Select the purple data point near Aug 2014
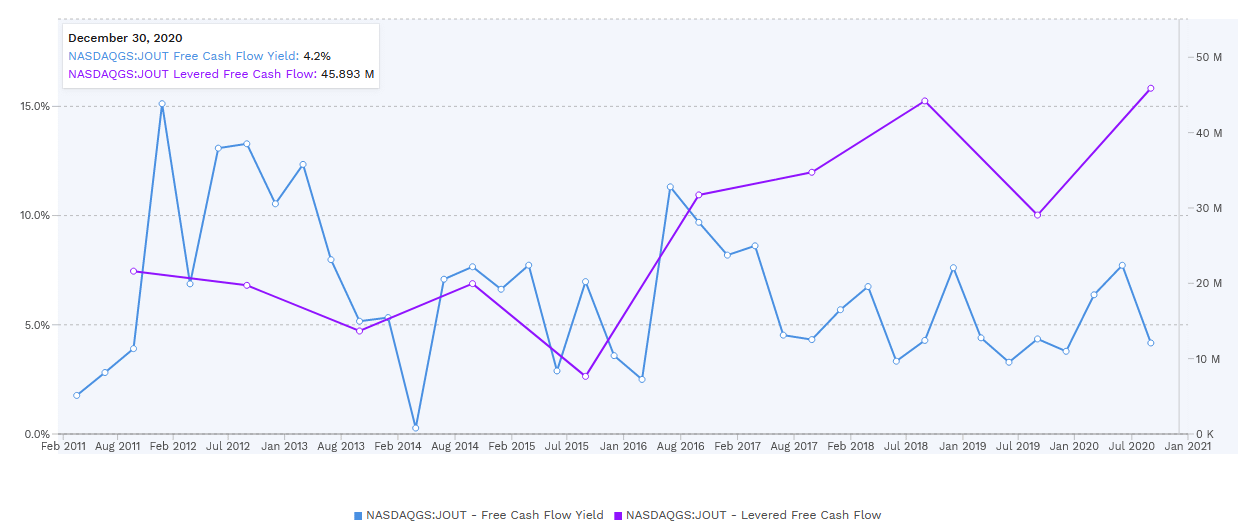The height and width of the screenshot is (526, 1240). click(x=472, y=284)
